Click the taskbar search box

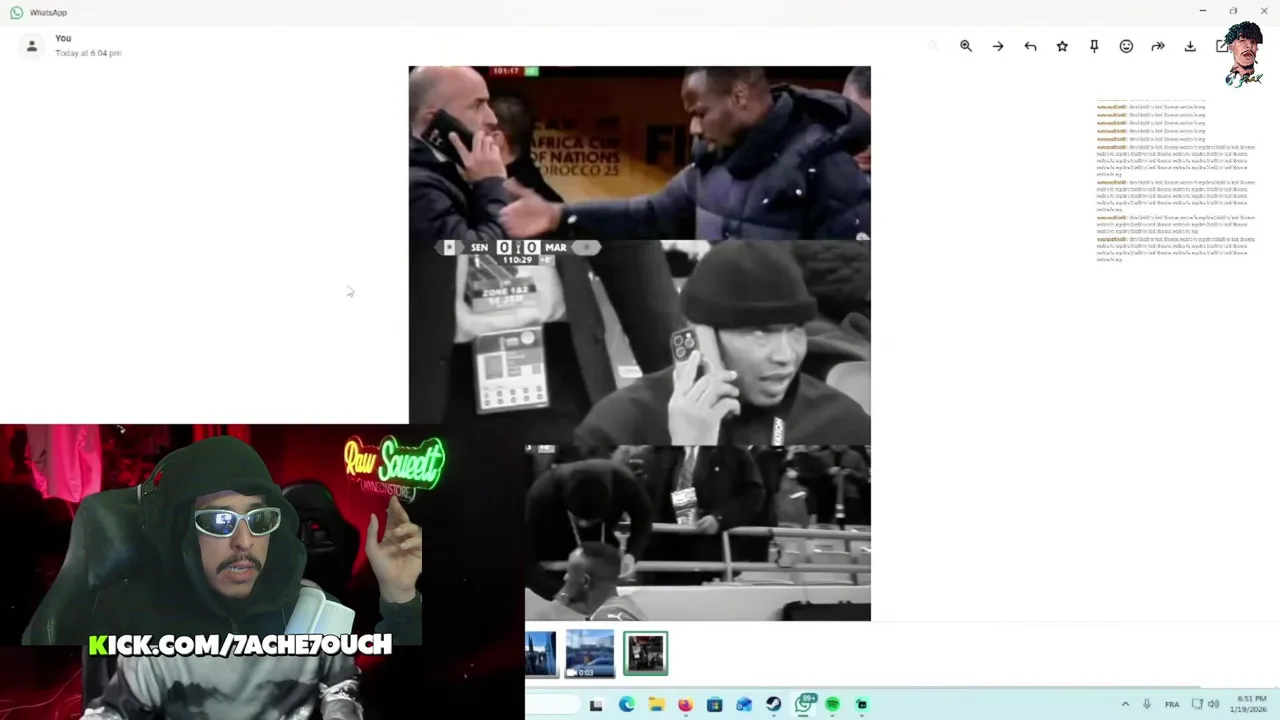(552, 705)
